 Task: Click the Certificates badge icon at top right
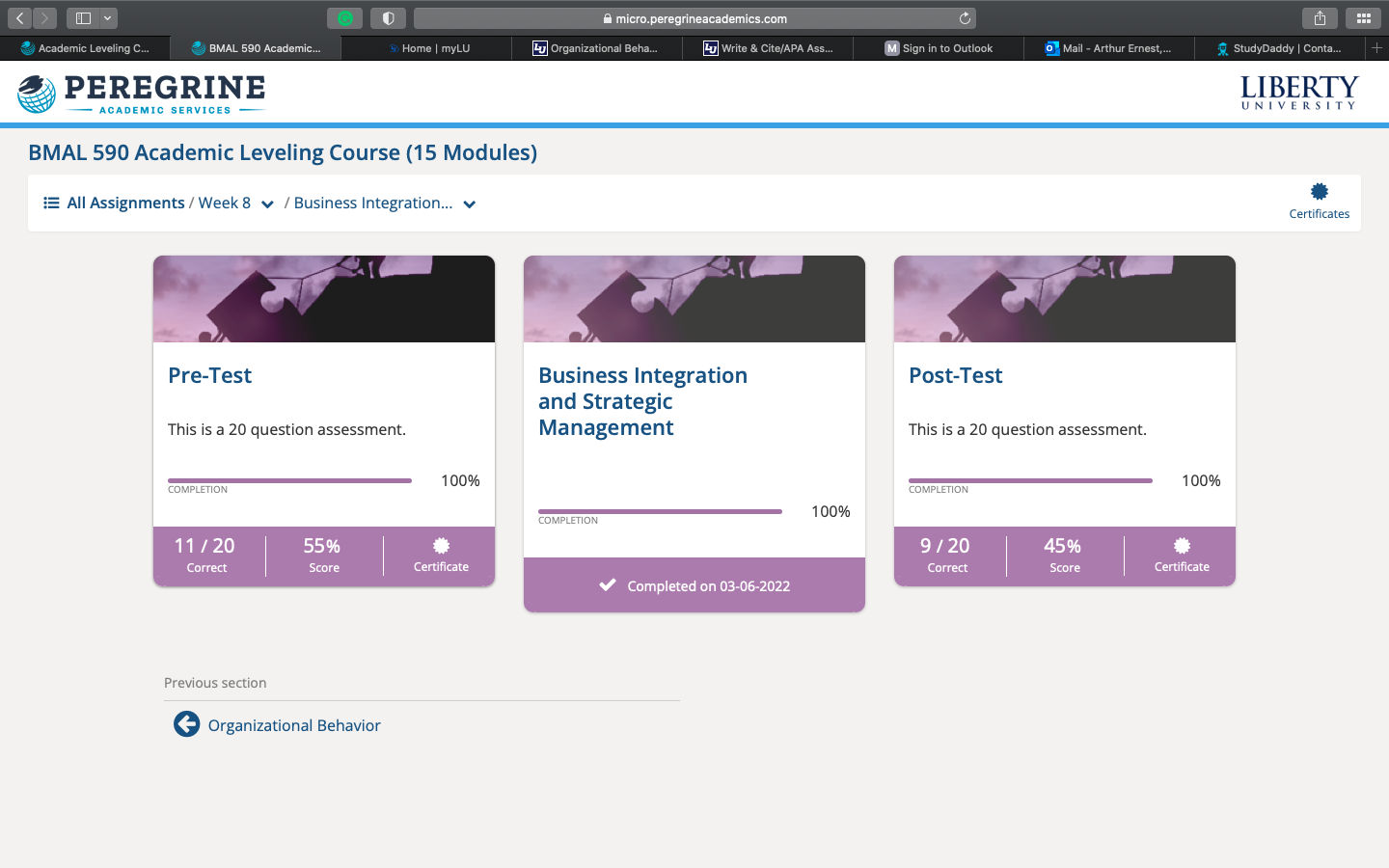click(x=1319, y=192)
